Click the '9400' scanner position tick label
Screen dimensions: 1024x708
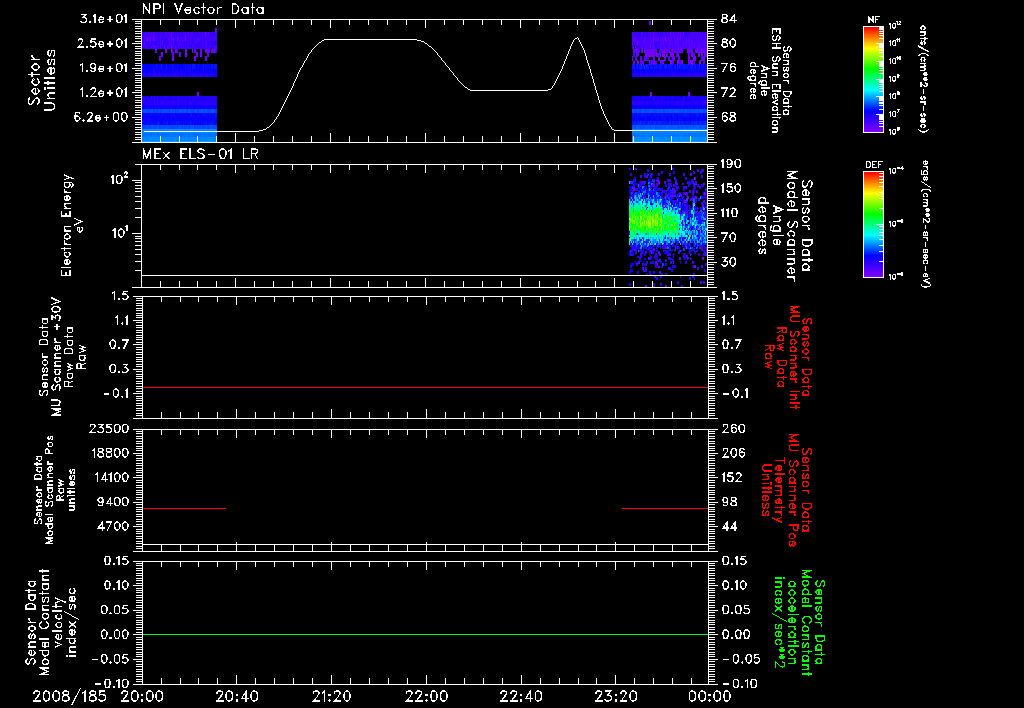point(112,502)
